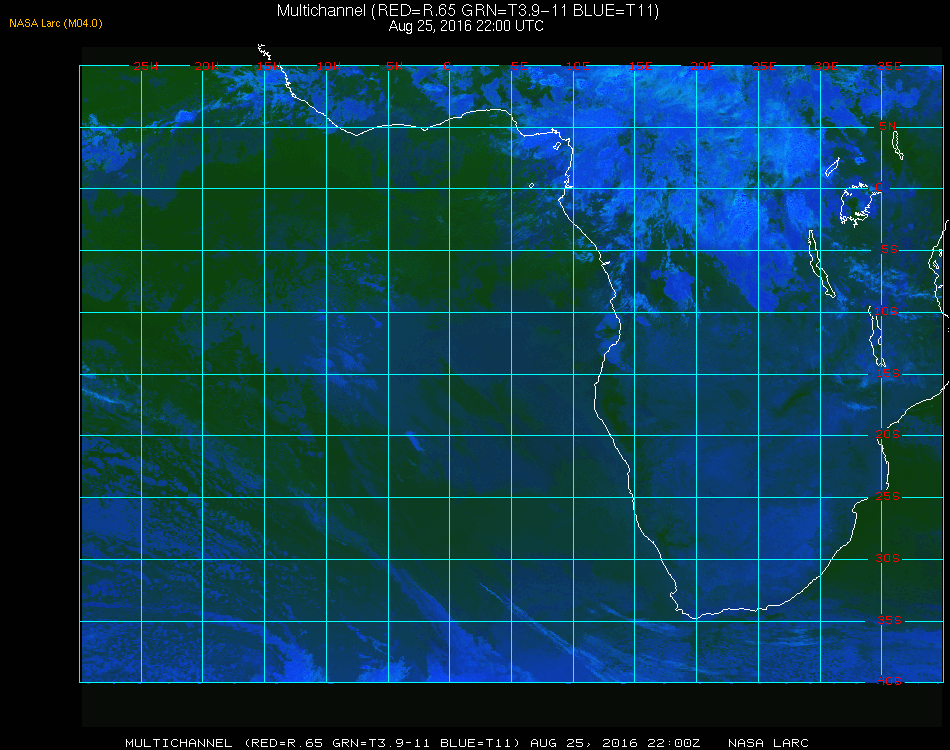Select the "40S" latitude label

(889, 681)
